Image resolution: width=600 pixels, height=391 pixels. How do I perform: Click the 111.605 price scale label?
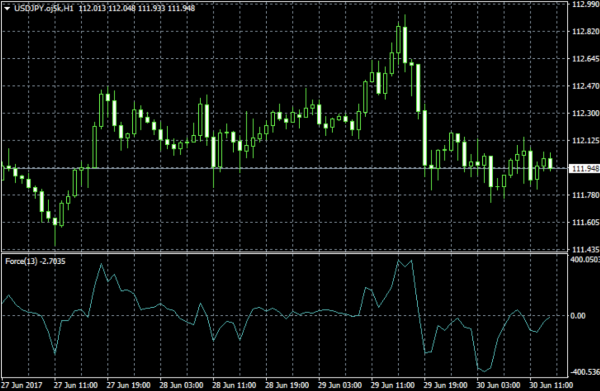tap(585, 223)
